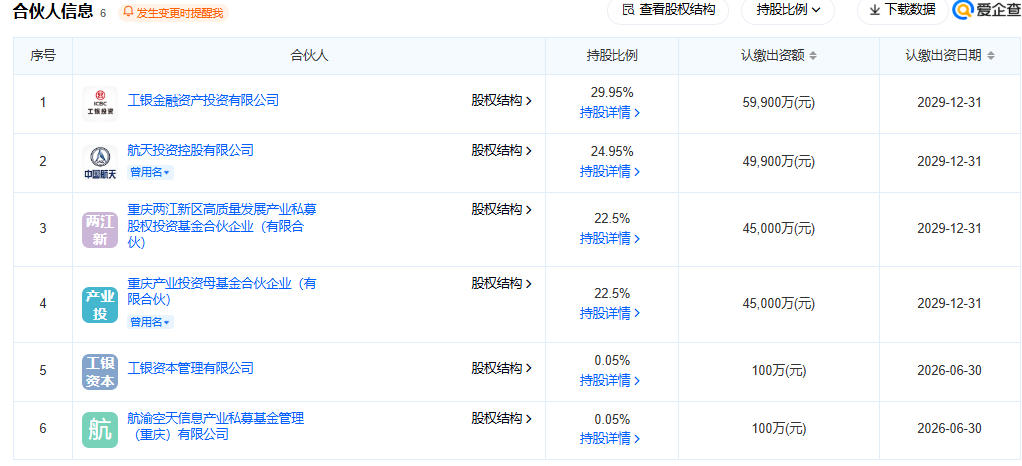Open 工银资本管理有限公司 company link

(191, 368)
